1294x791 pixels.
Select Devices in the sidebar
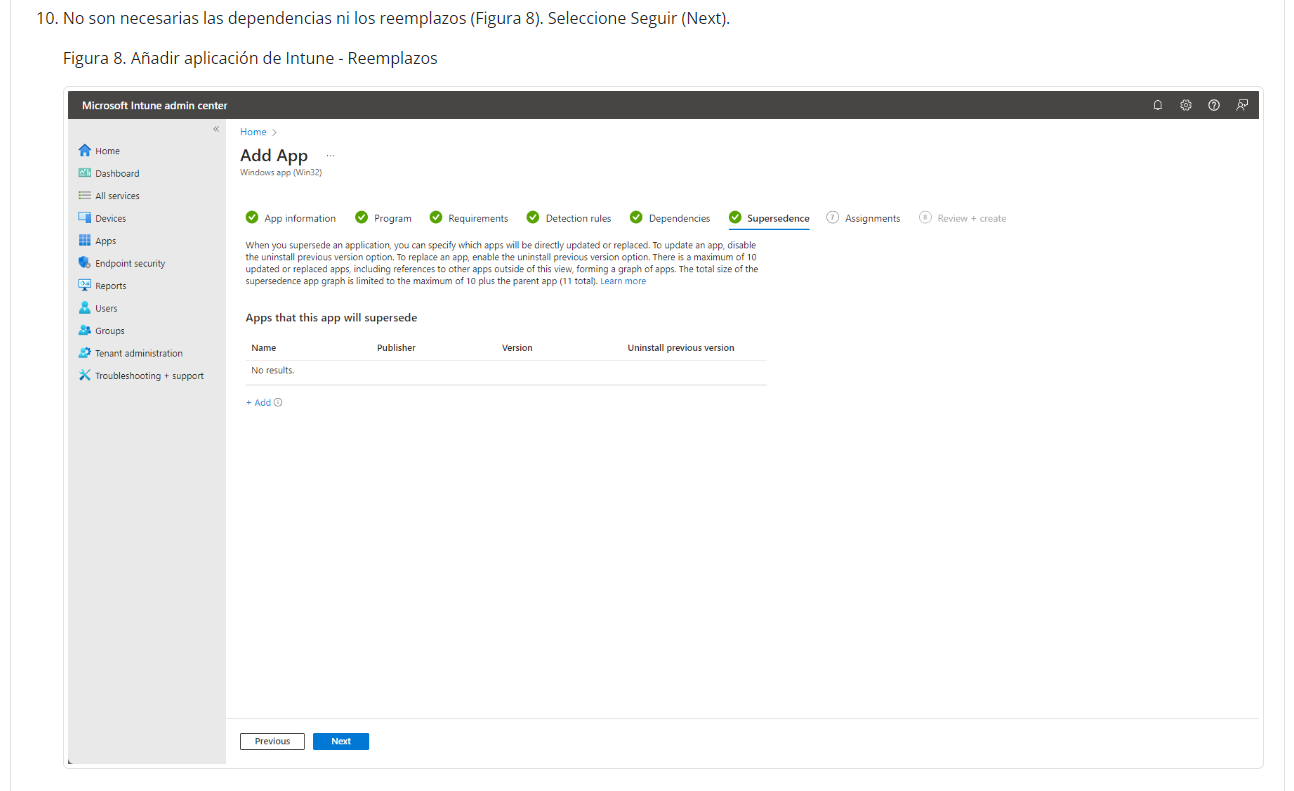[x=102, y=219]
